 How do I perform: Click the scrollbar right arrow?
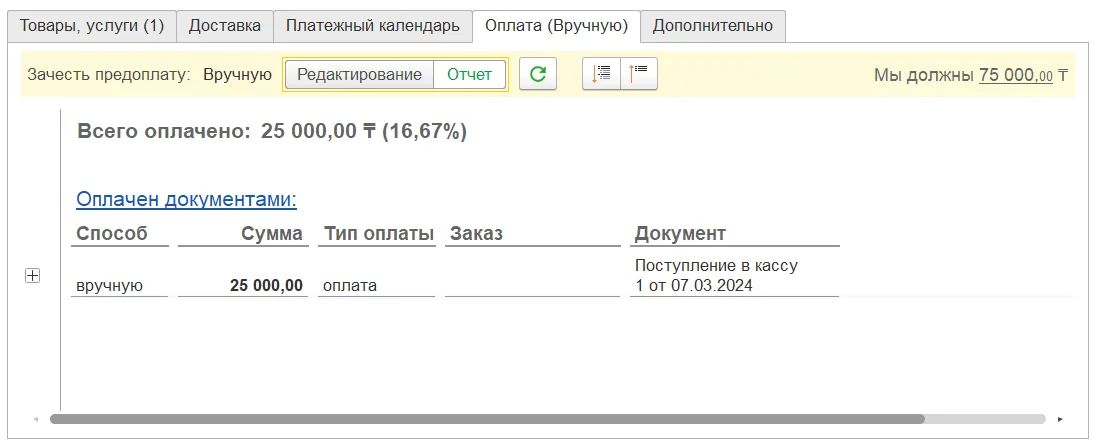point(1061,419)
